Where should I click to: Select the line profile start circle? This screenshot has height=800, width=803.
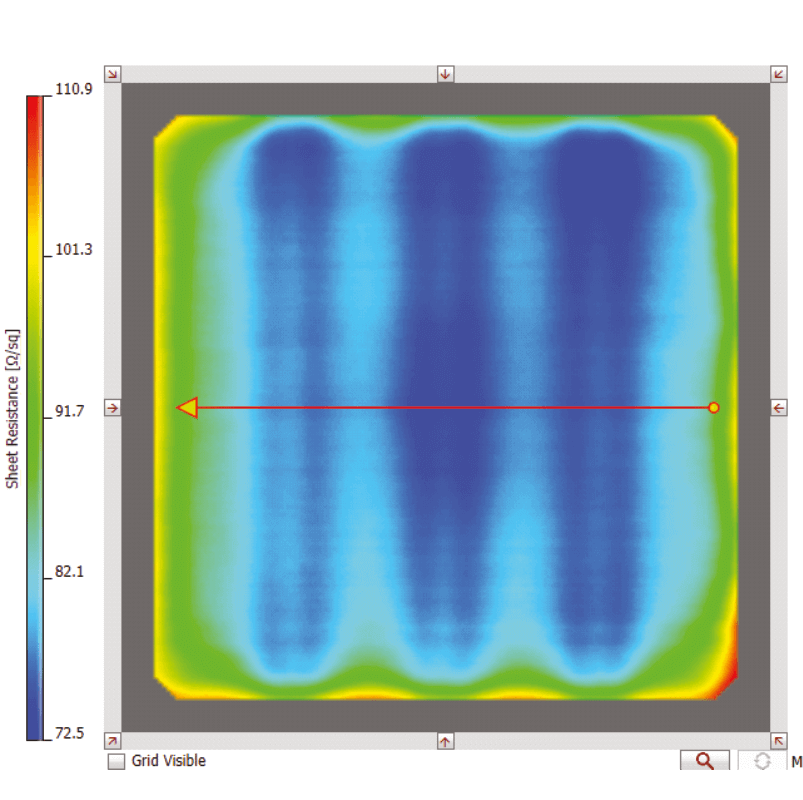(x=713, y=407)
